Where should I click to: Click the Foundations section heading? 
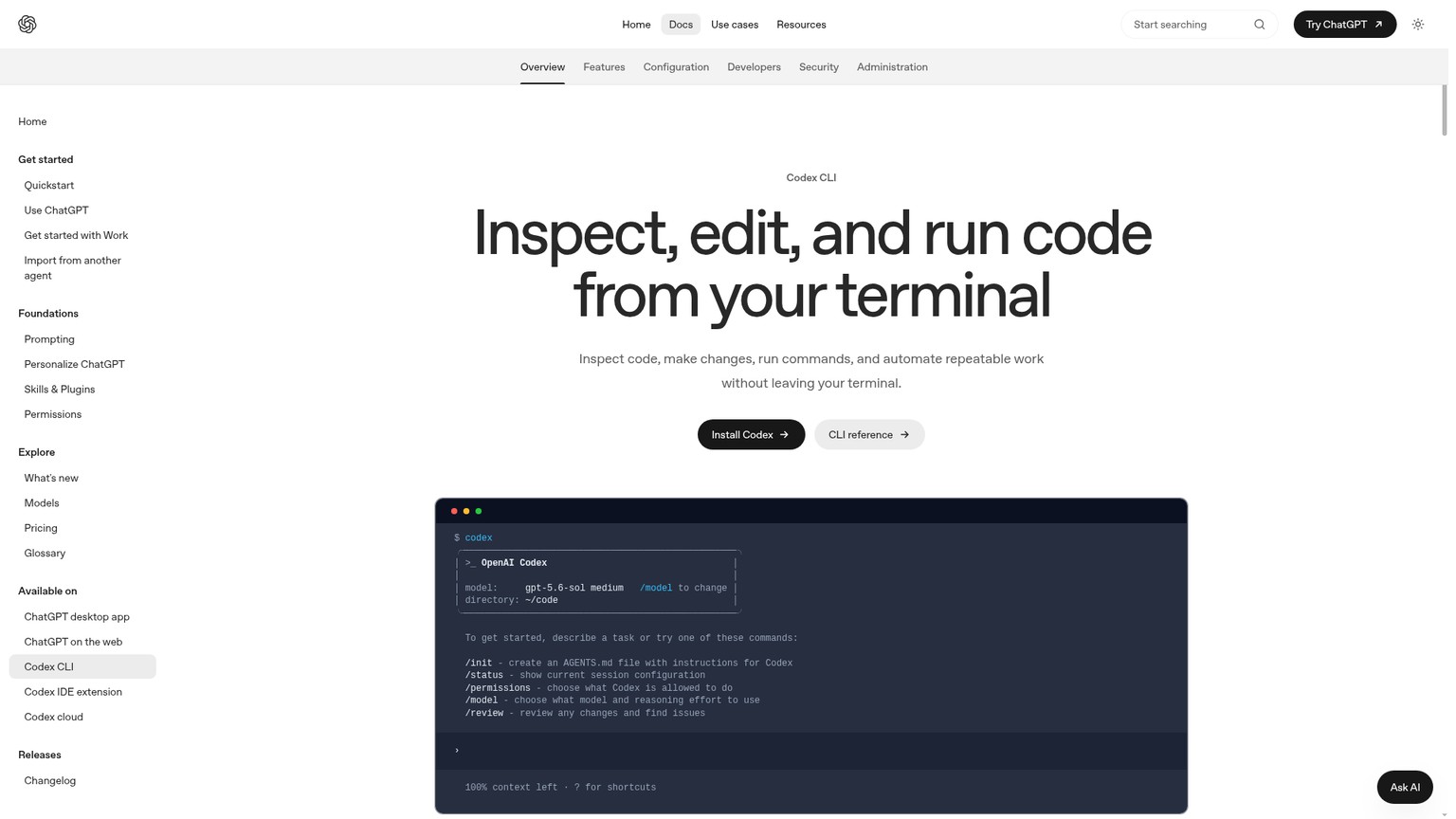tap(48, 314)
